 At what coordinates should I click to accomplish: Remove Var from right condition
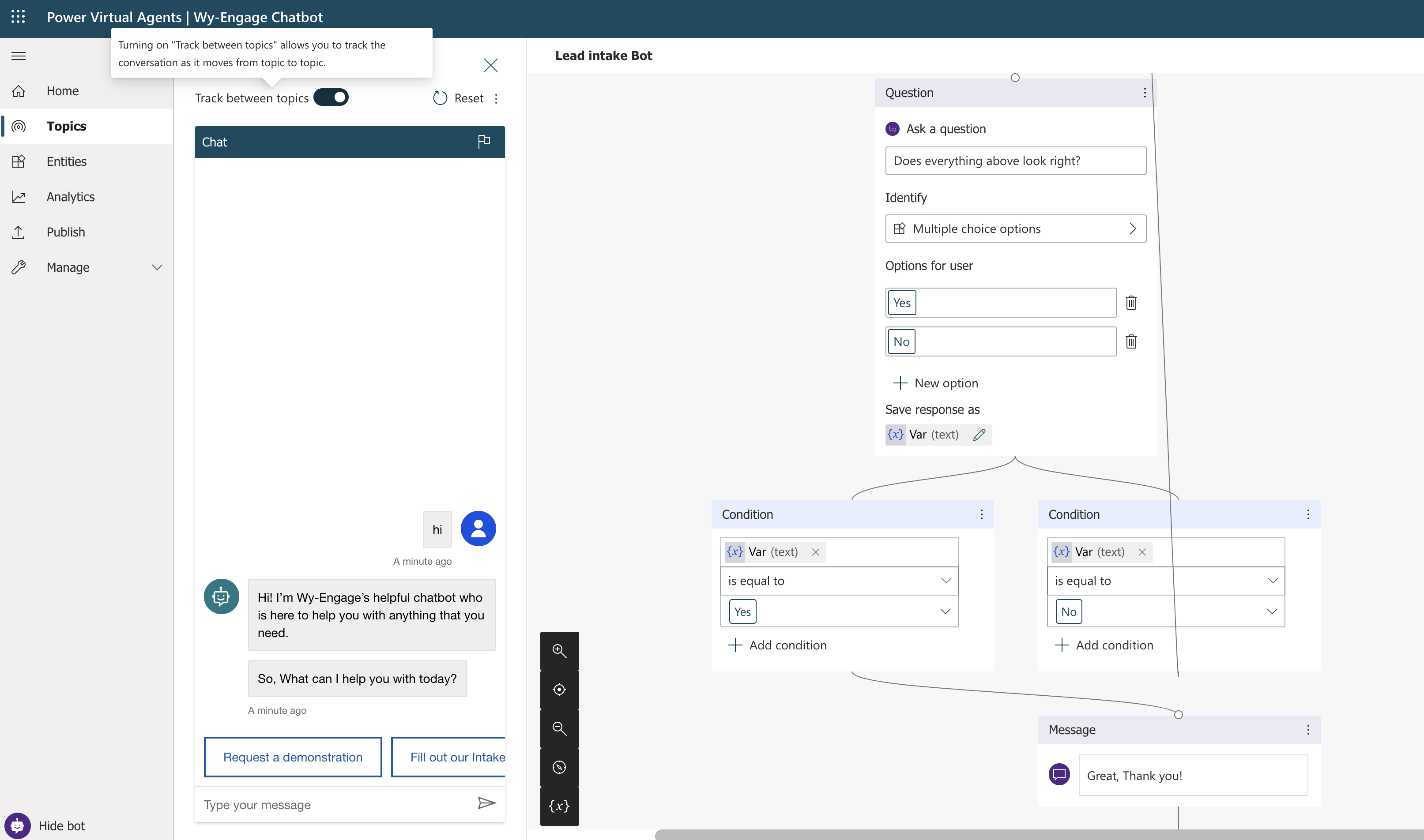point(1142,552)
